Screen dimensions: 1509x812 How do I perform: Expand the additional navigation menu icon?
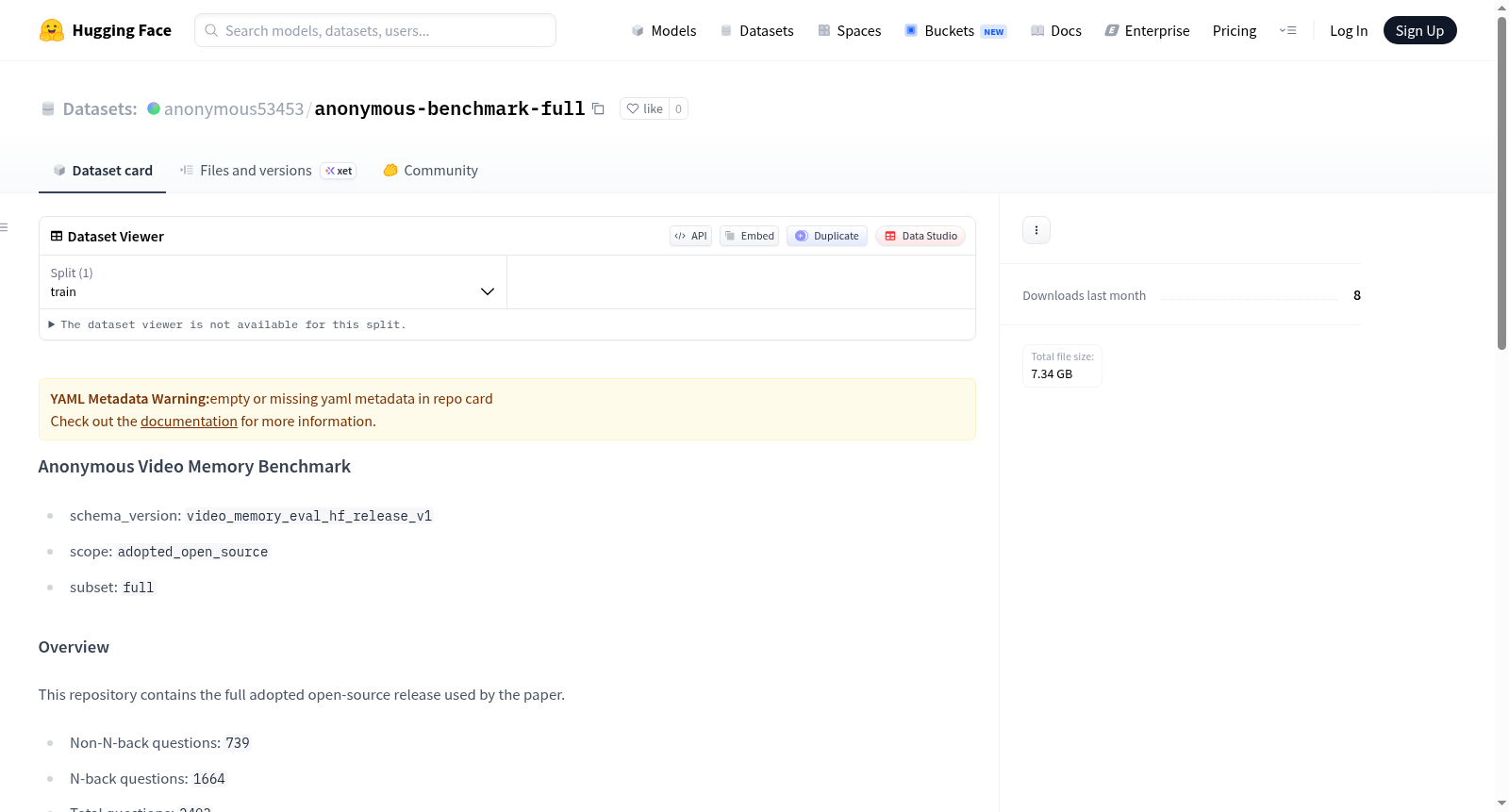(x=1287, y=30)
